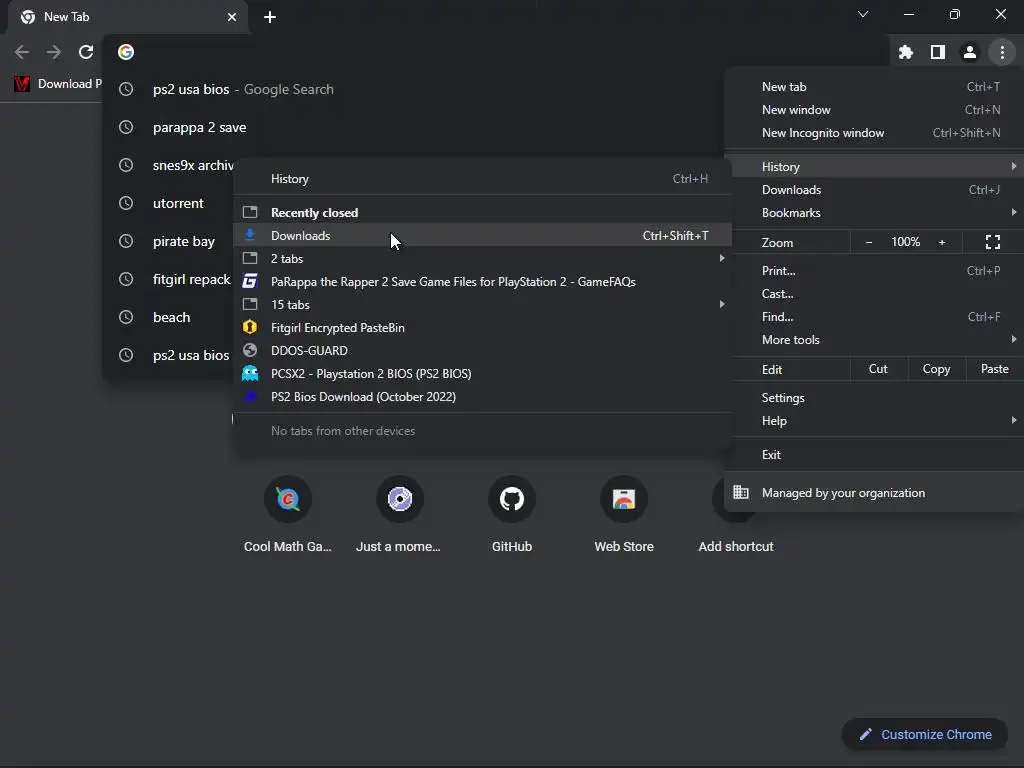Select fitgirl repack suggestion
This screenshot has height=768, width=1024.
pyautogui.click(x=169, y=279)
